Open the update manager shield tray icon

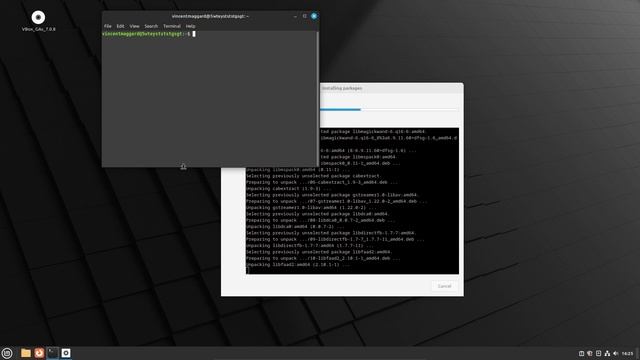click(x=590, y=353)
